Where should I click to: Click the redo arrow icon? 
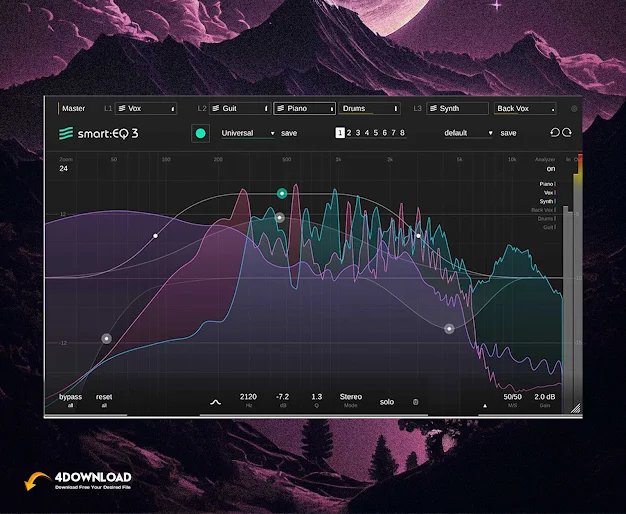[567, 133]
